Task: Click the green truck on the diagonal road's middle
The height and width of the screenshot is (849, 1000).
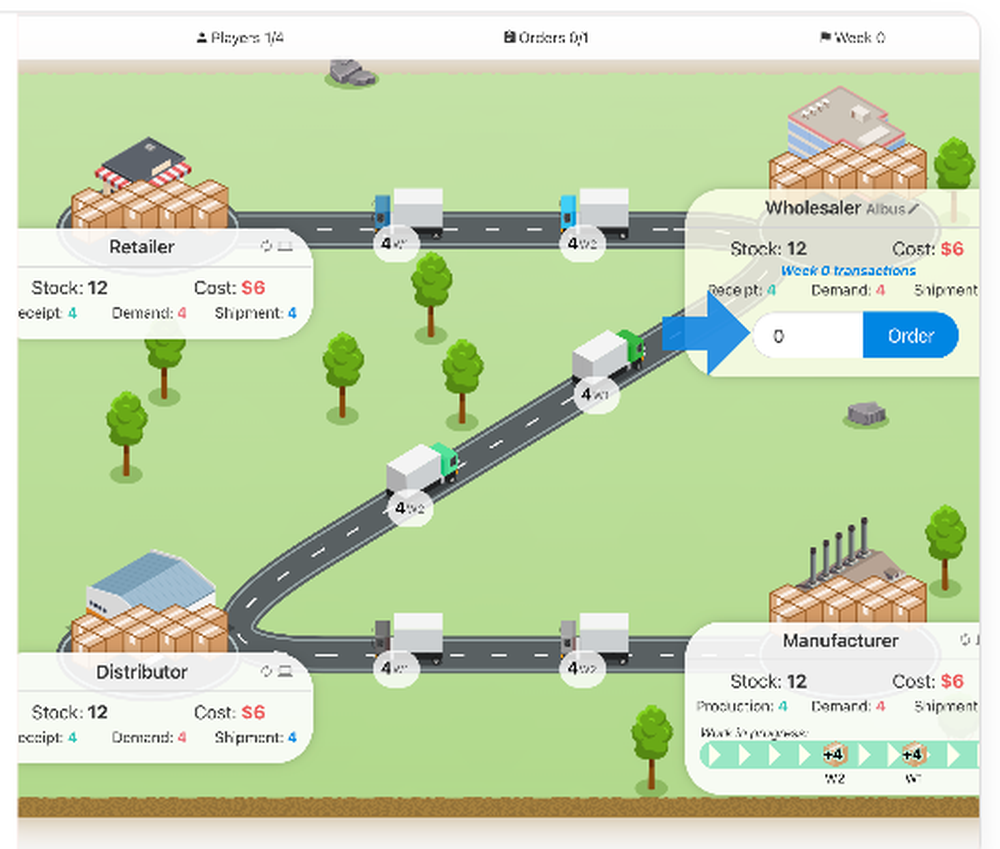Action: 422,467
